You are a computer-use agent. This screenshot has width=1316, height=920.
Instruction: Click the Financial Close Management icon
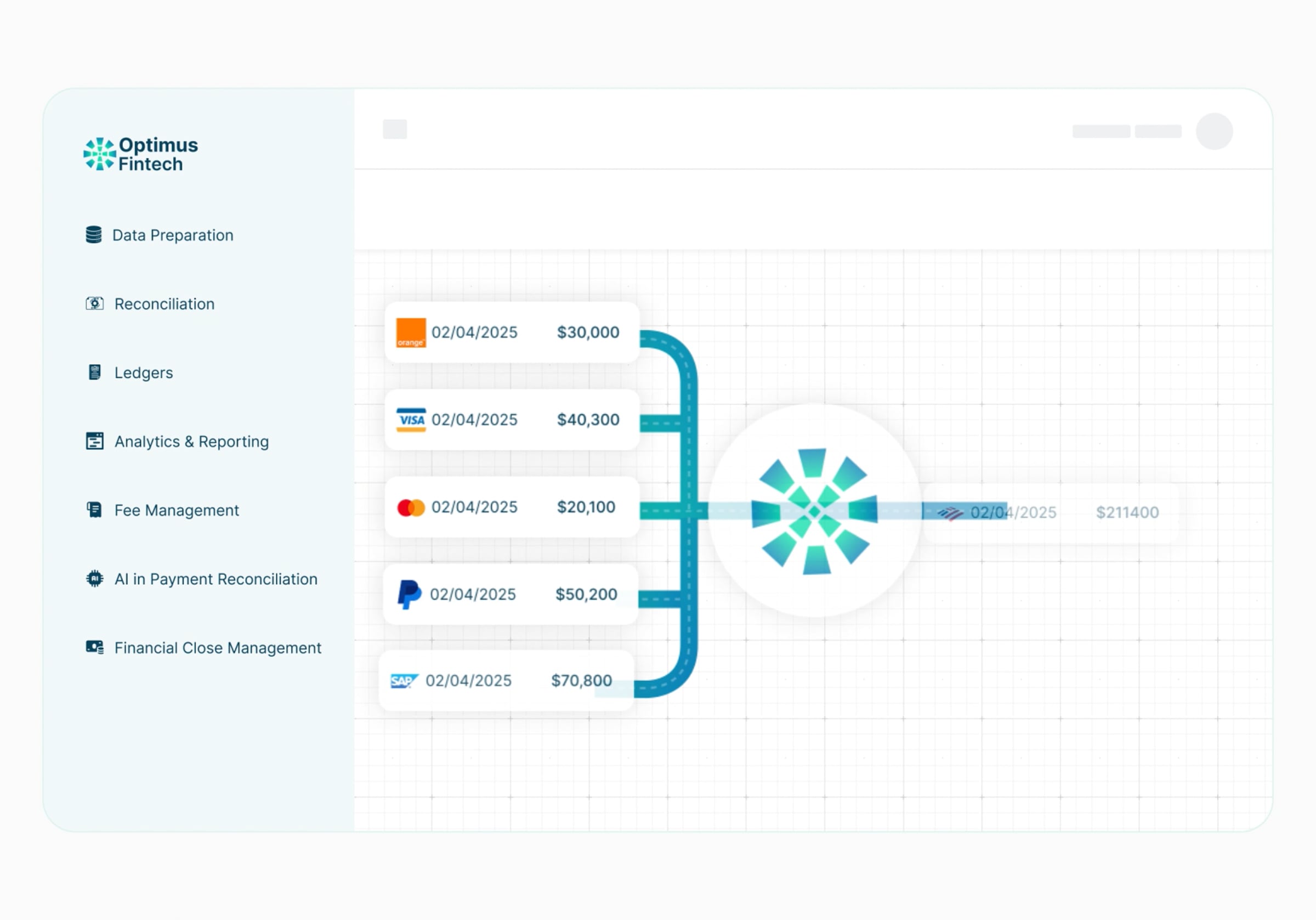94,647
